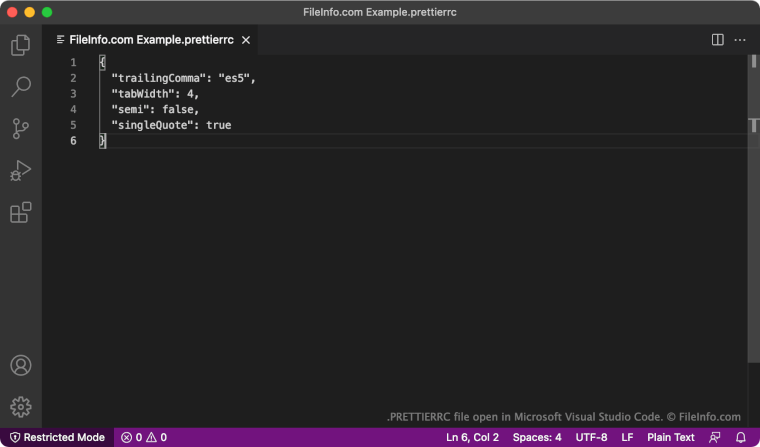
Task: Click the red close window button
Action: pyautogui.click(x=12, y=12)
